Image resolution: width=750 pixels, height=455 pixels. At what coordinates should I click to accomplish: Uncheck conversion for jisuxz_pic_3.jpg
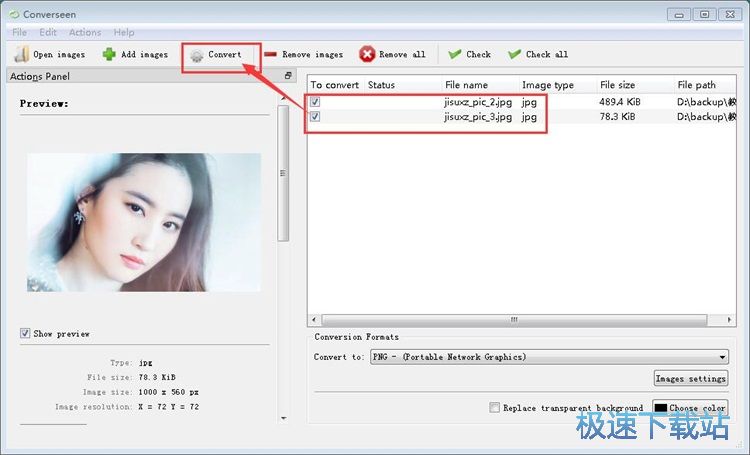pyautogui.click(x=315, y=116)
